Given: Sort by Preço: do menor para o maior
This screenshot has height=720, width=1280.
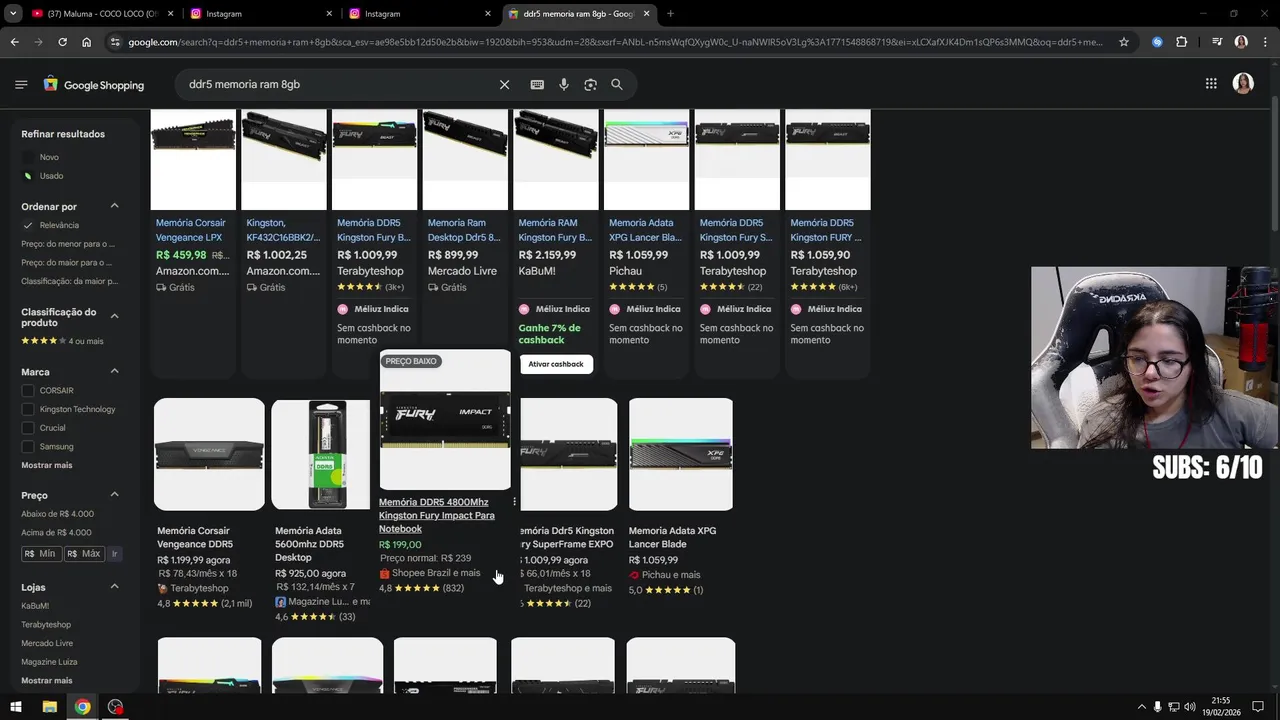Looking at the screenshot, I should point(67,244).
